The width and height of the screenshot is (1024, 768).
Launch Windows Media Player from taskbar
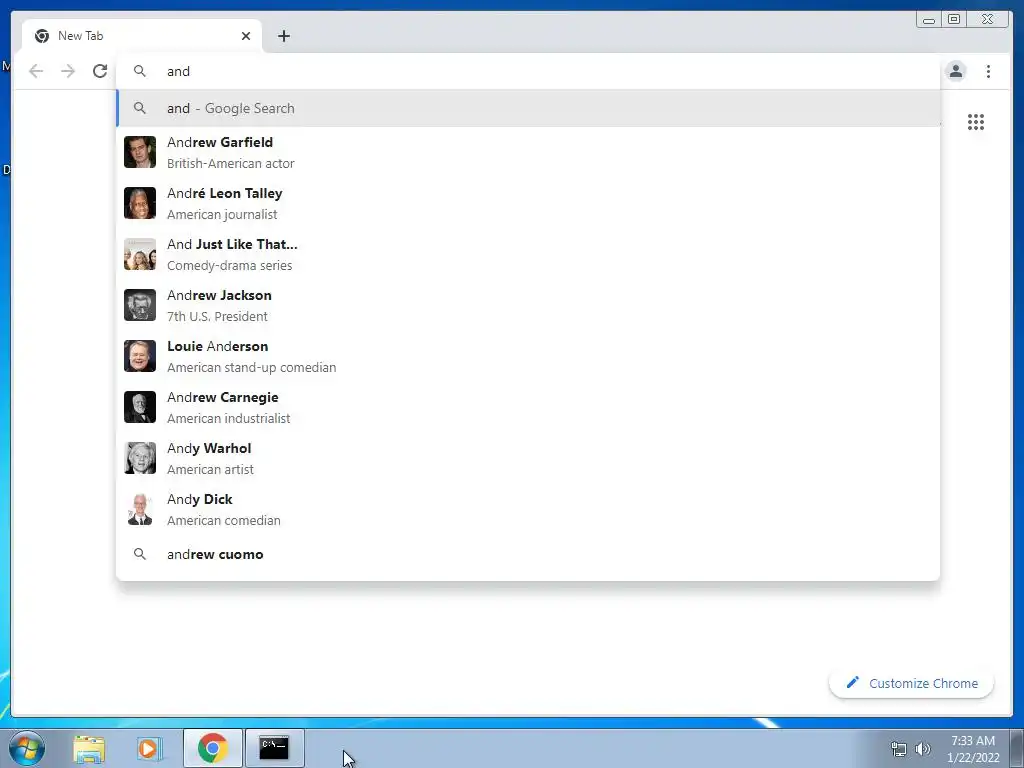click(x=150, y=748)
